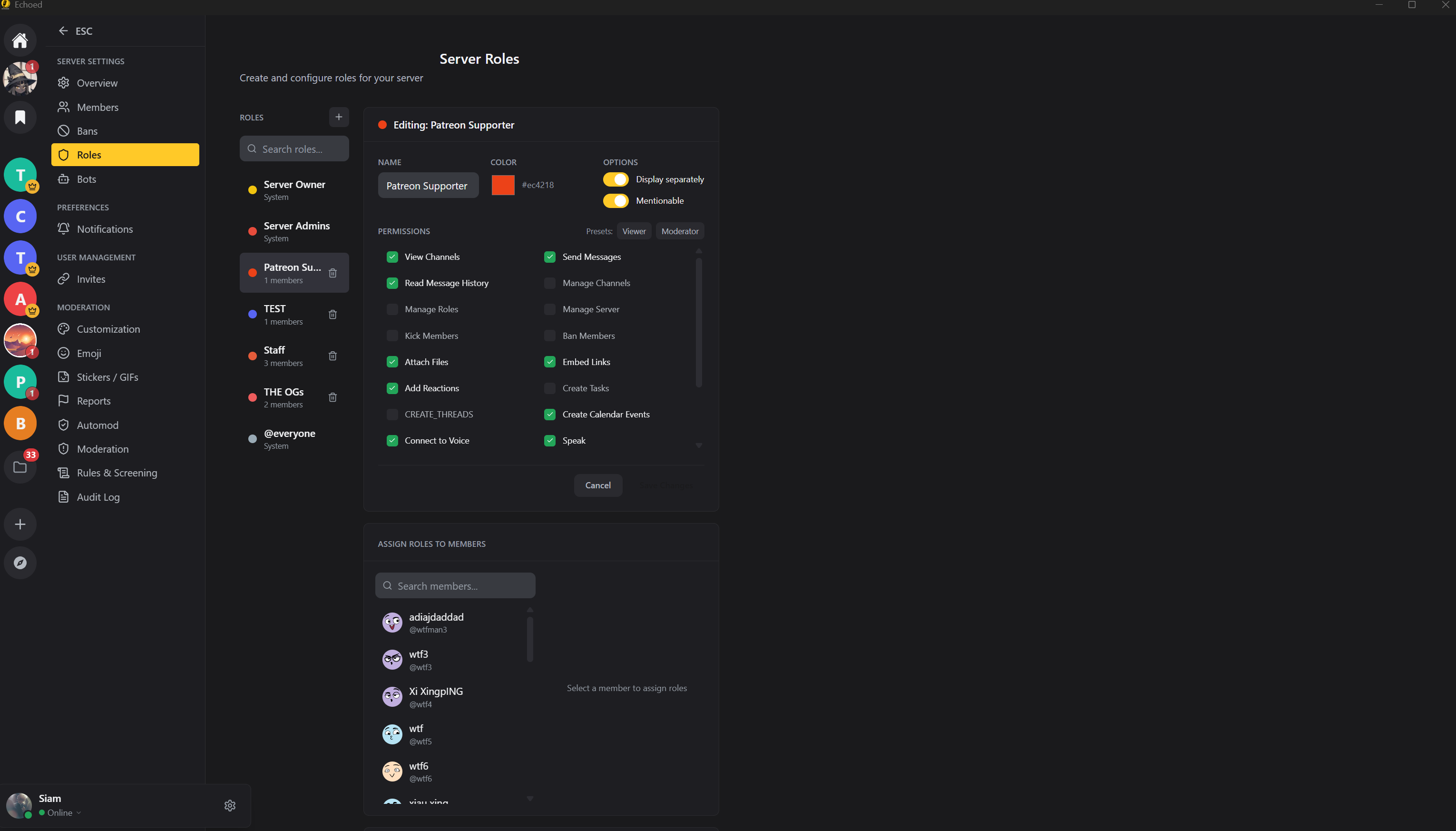The height and width of the screenshot is (831, 1456).
Task: Click the add server plus icon
Action: click(20, 524)
